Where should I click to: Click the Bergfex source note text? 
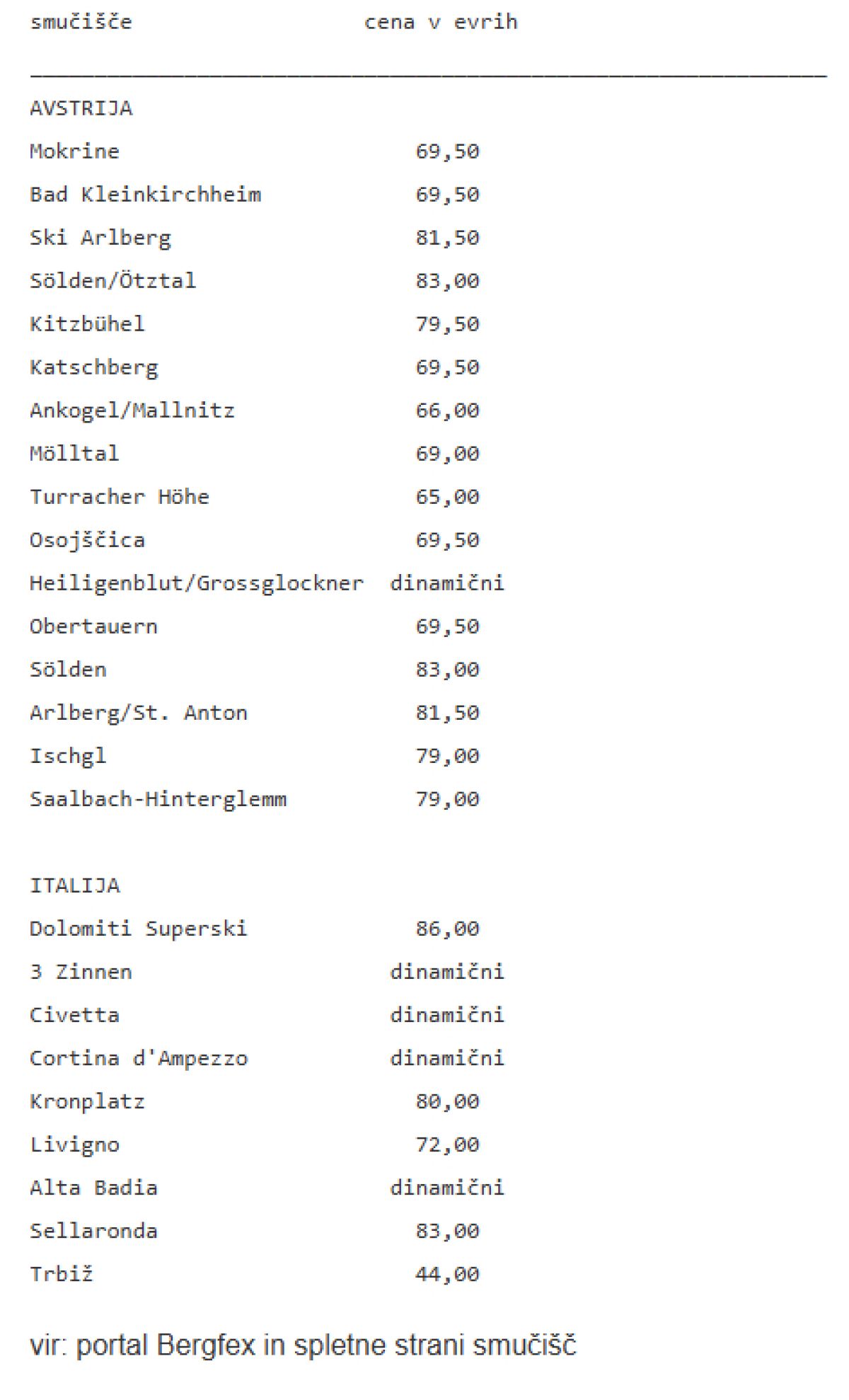pos(303,1346)
